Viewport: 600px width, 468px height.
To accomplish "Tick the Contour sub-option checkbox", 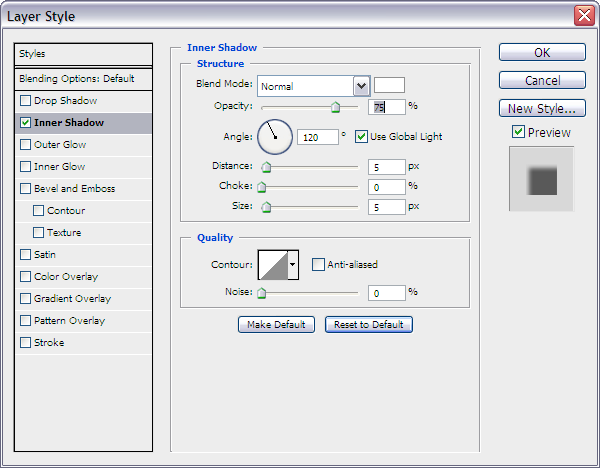I will point(38,210).
